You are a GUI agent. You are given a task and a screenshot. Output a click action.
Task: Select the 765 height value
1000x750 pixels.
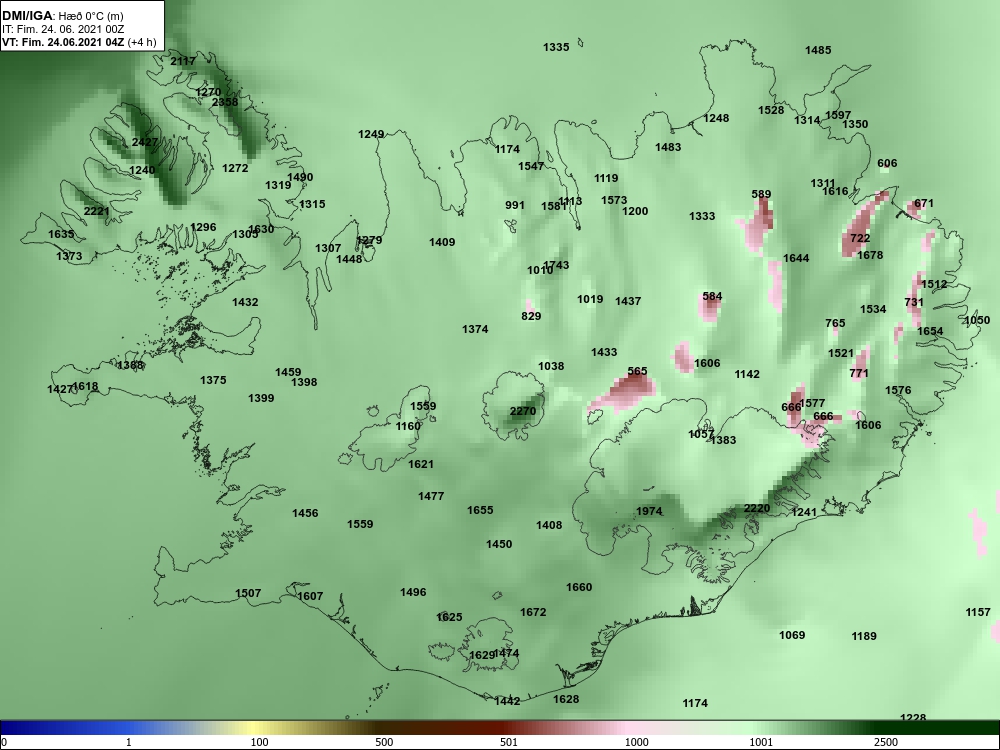tap(835, 323)
